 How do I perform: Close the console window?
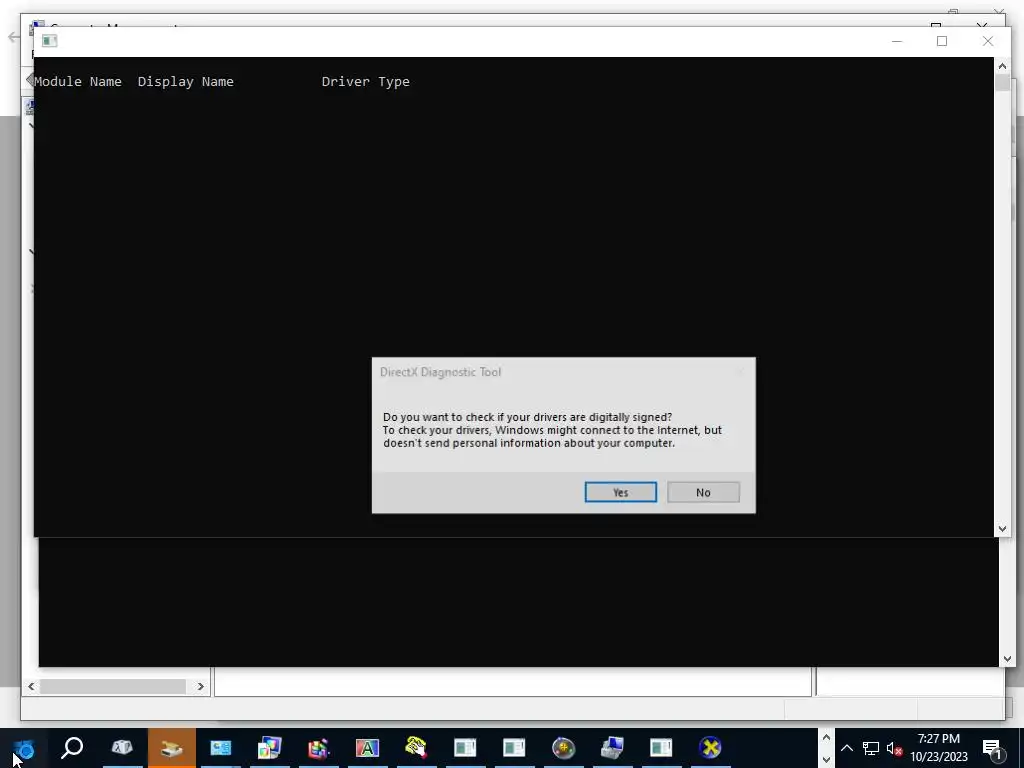tap(988, 41)
